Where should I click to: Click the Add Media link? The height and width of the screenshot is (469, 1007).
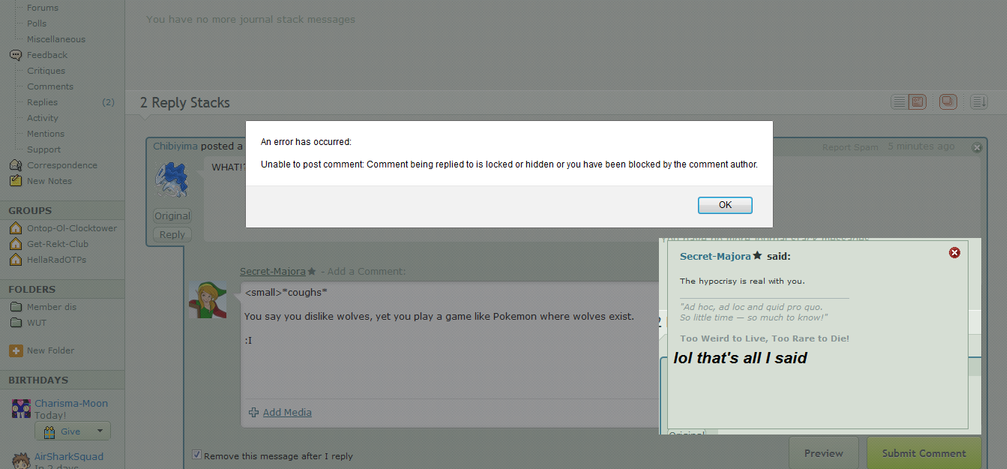coord(286,412)
